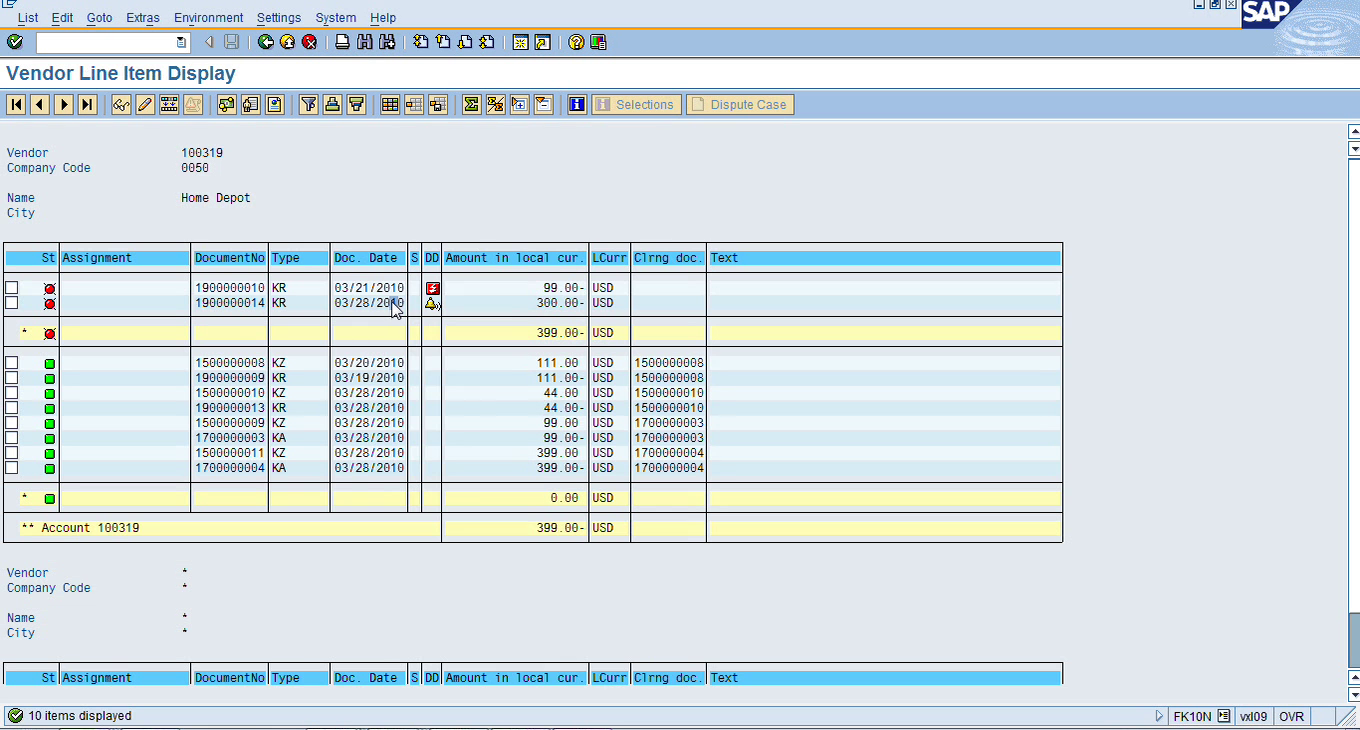This screenshot has height=730, width=1360.
Task: Click the blue Information icon
Action: [x=577, y=104]
